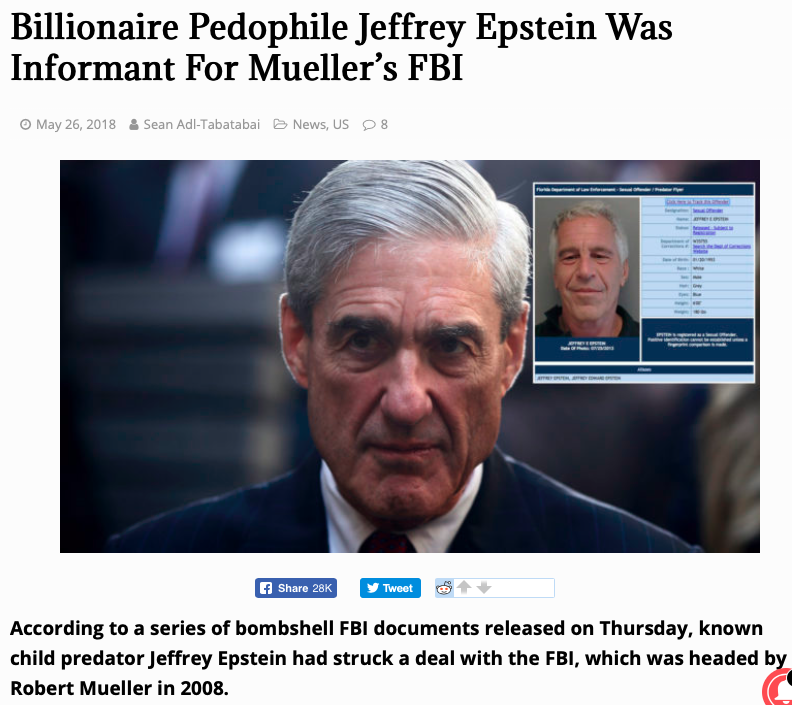Click the Tweet button
Screen dimensions: 792x705
[390, 588]
